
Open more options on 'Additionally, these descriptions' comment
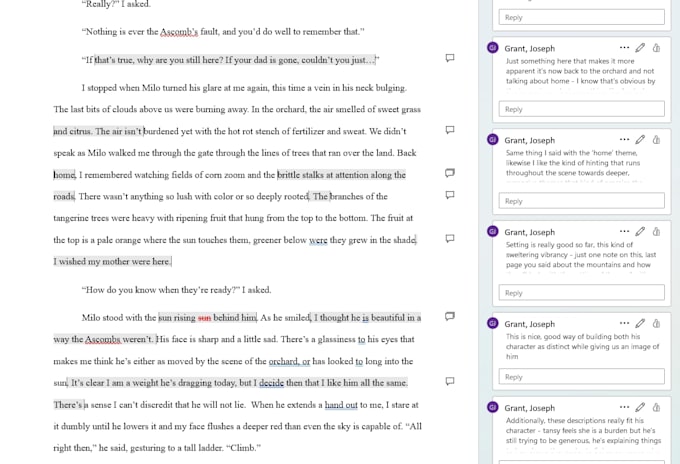pos(624,407)
